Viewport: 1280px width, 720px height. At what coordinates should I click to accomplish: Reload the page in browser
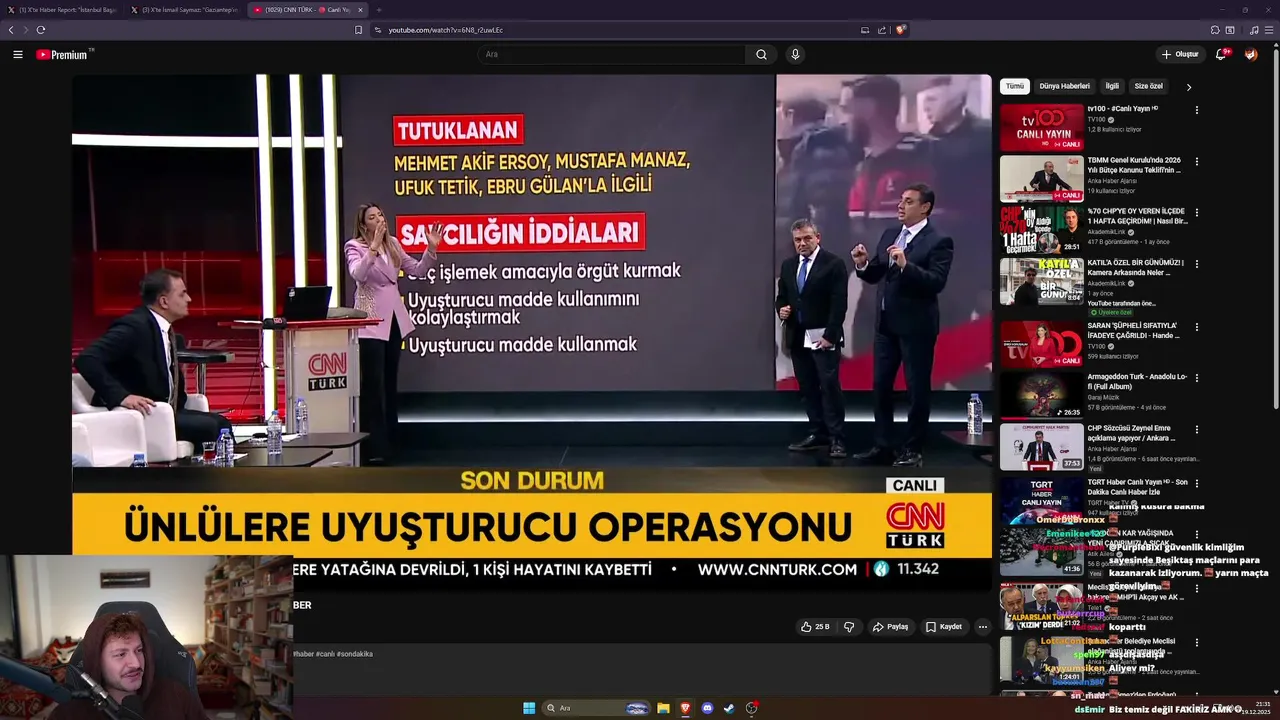pyautogui.click(x=41, y=30)
